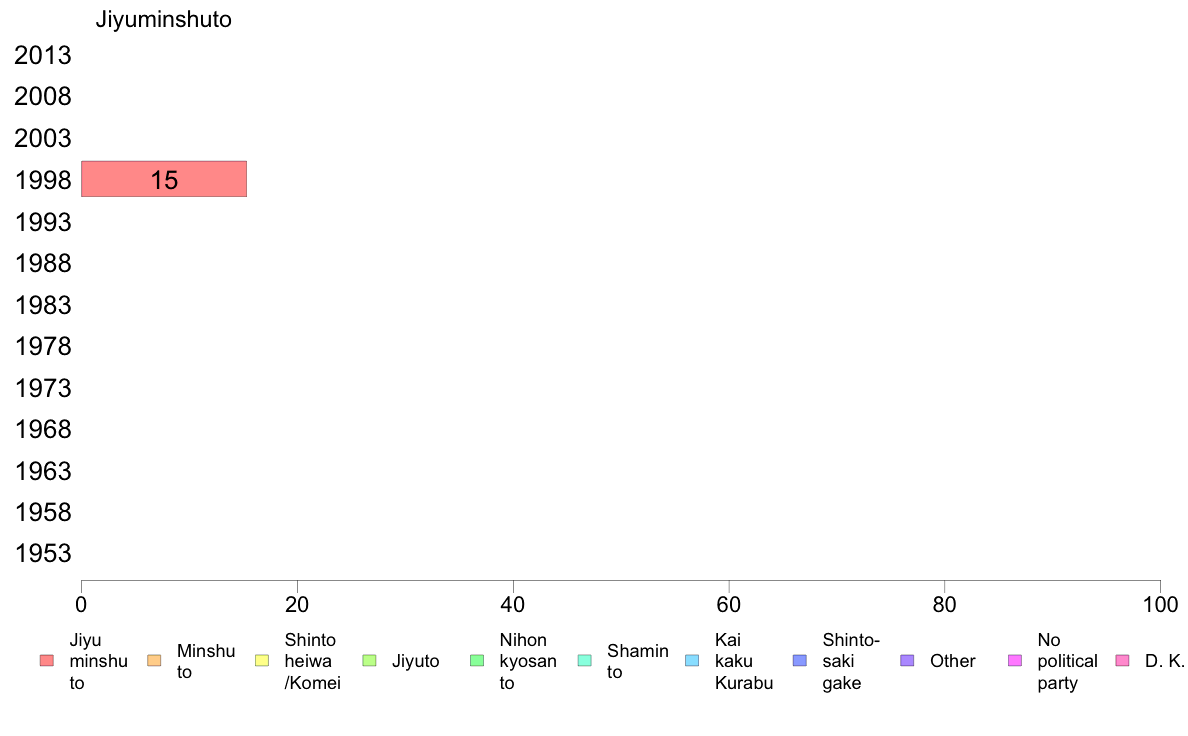
Task: Click the Other legend text label
Action: point(952,661)
